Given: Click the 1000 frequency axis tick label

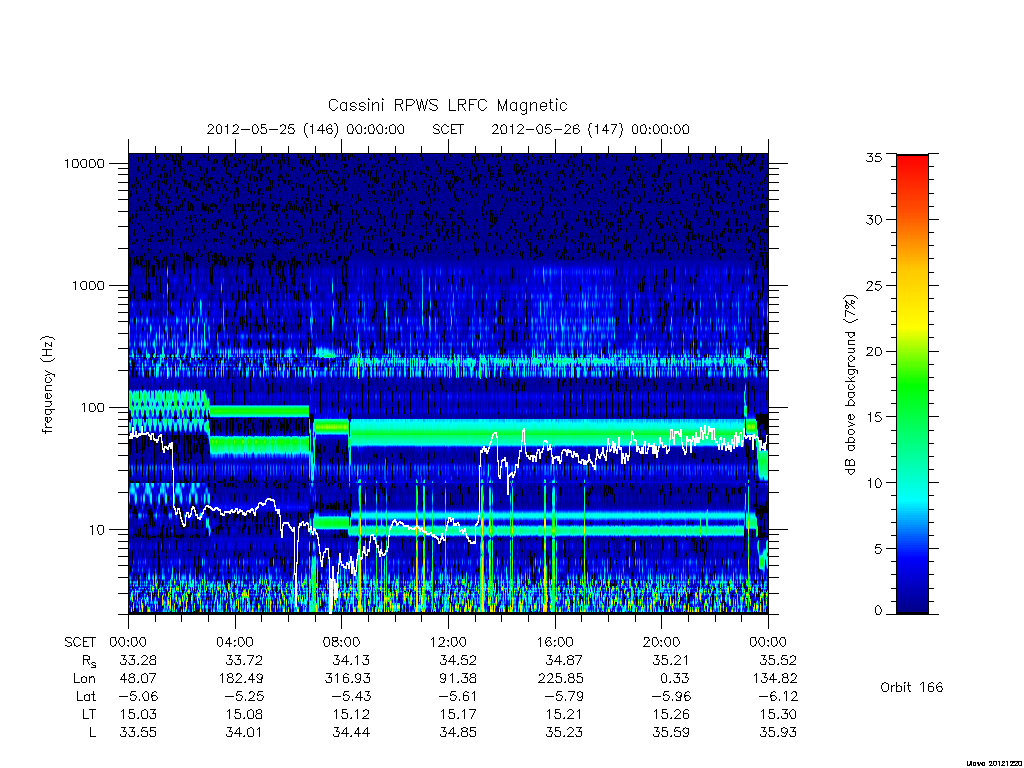Looking at the screenshot, I should (89, 286).
